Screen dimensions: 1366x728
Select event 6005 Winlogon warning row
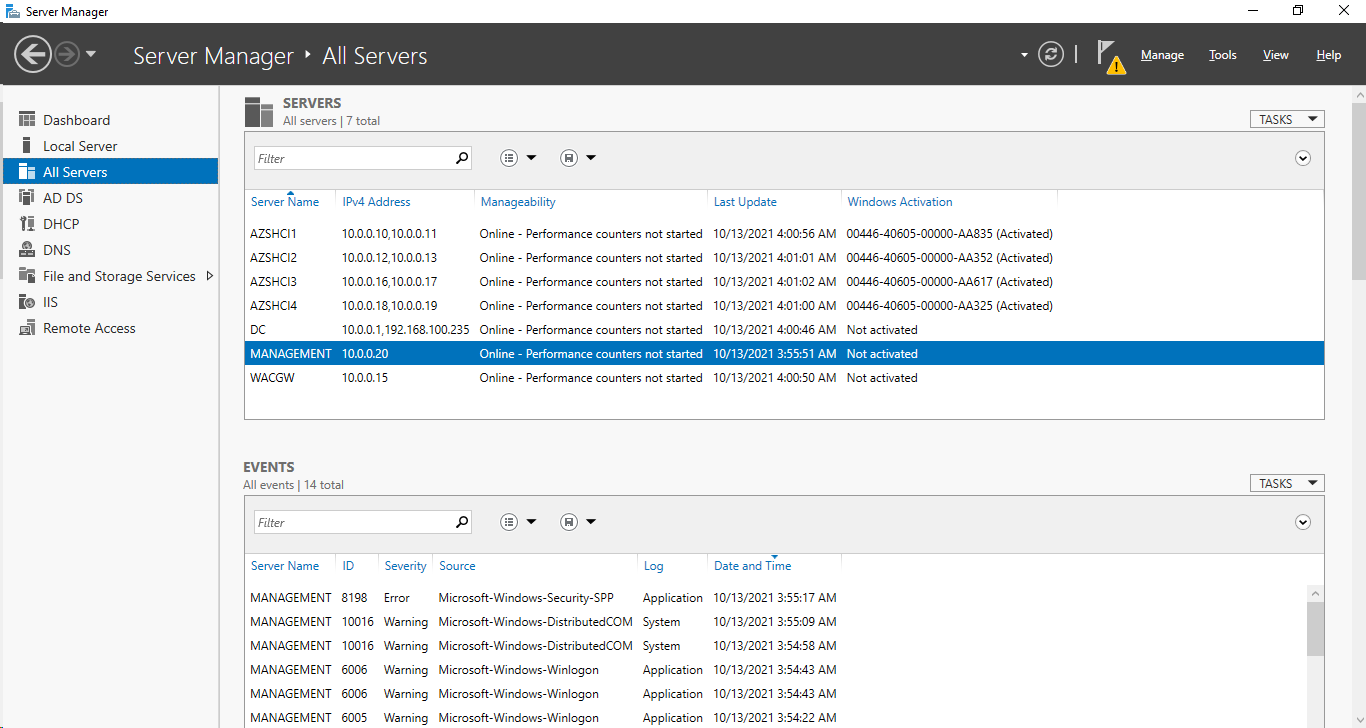[x=775, y=718]
